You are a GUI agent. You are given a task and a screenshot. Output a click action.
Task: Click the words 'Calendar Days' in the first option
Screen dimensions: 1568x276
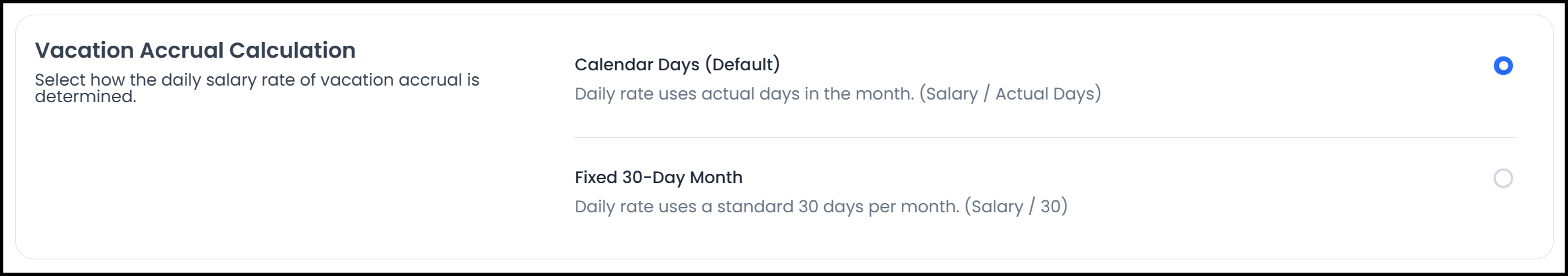(x=637, y=64)
